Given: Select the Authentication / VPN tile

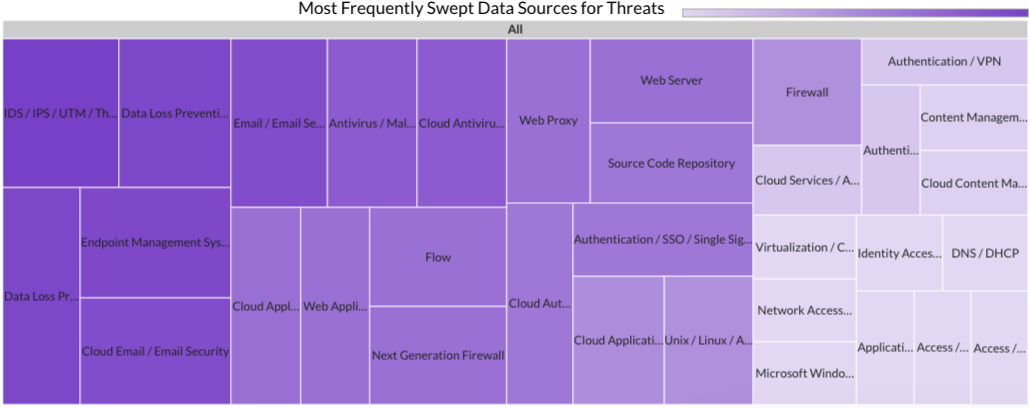Looking at the screenshot, I should tap(944, 62).
